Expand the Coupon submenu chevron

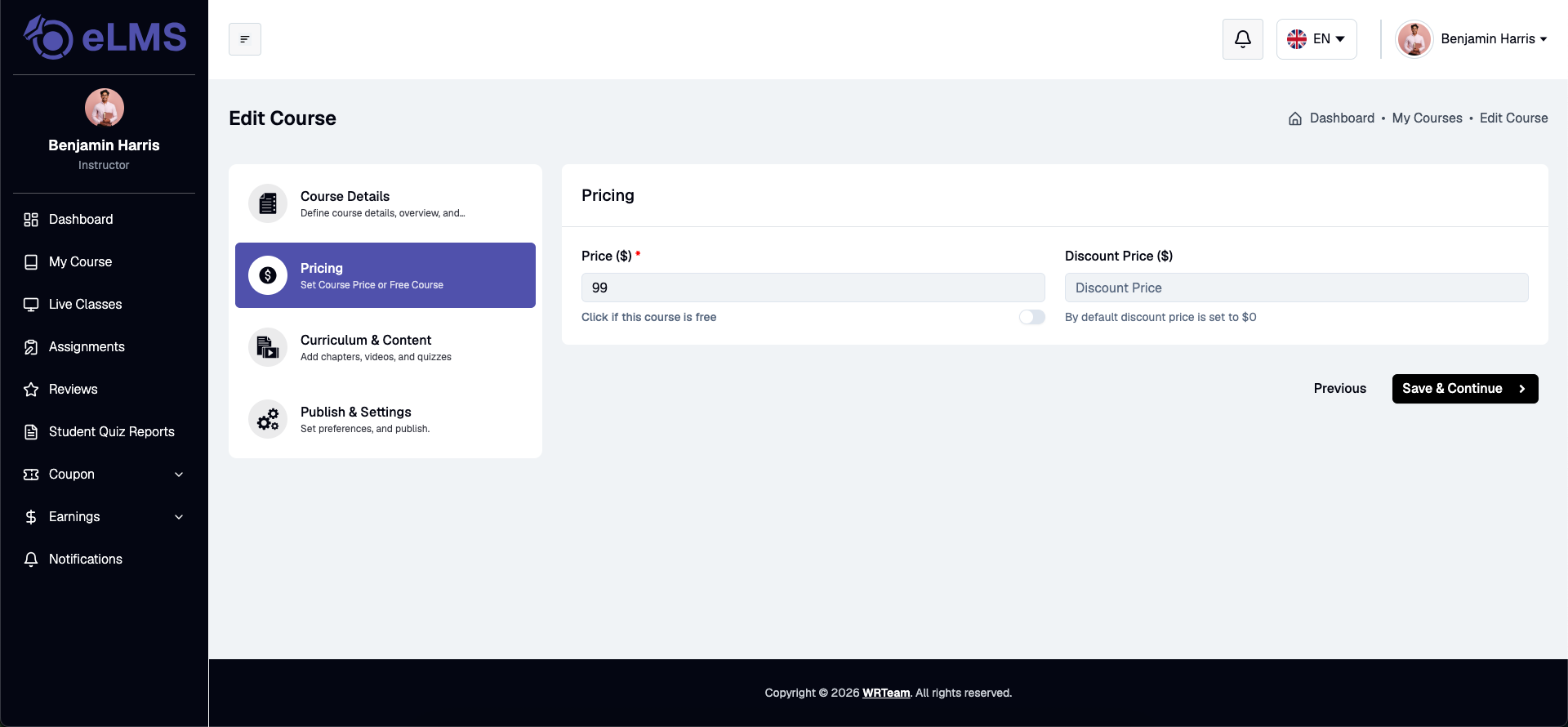(179, 475)
